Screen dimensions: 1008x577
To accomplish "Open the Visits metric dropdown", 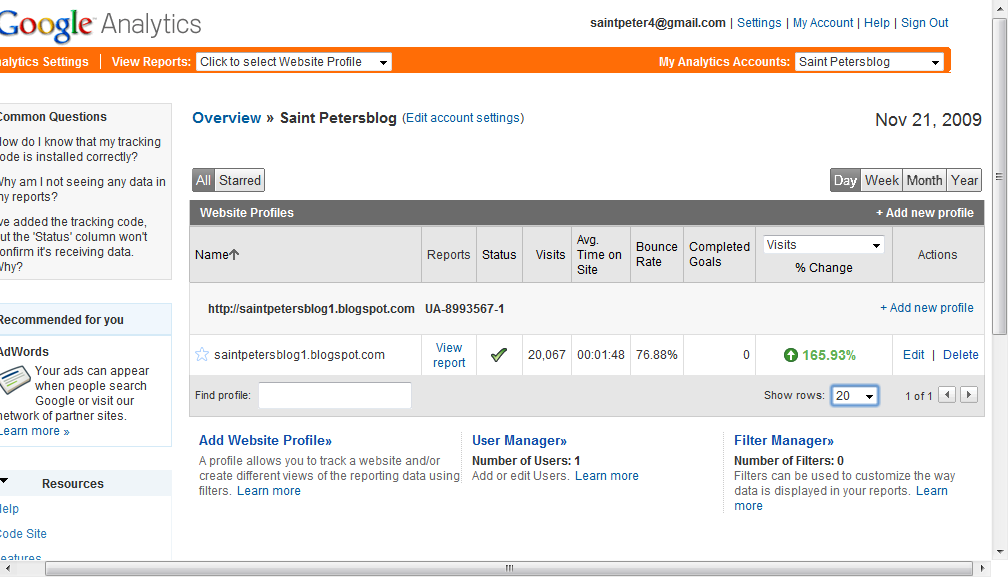I will (824, 245).
